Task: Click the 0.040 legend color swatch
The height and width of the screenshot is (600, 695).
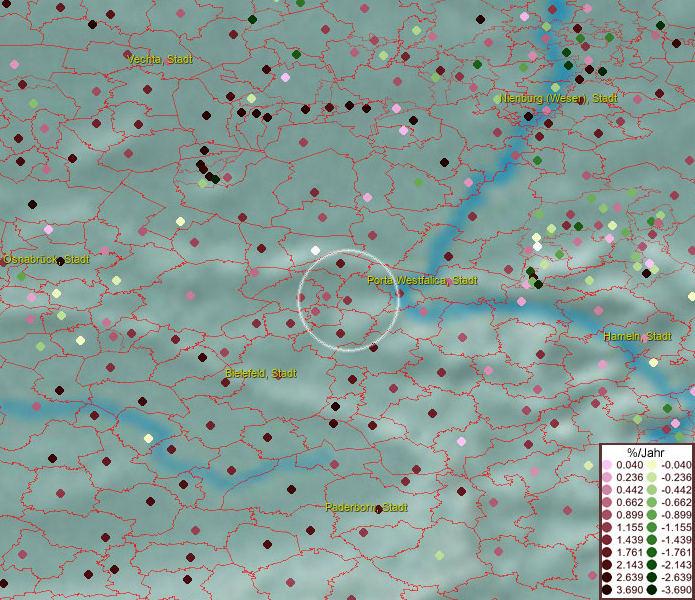Action: [607, 465]
